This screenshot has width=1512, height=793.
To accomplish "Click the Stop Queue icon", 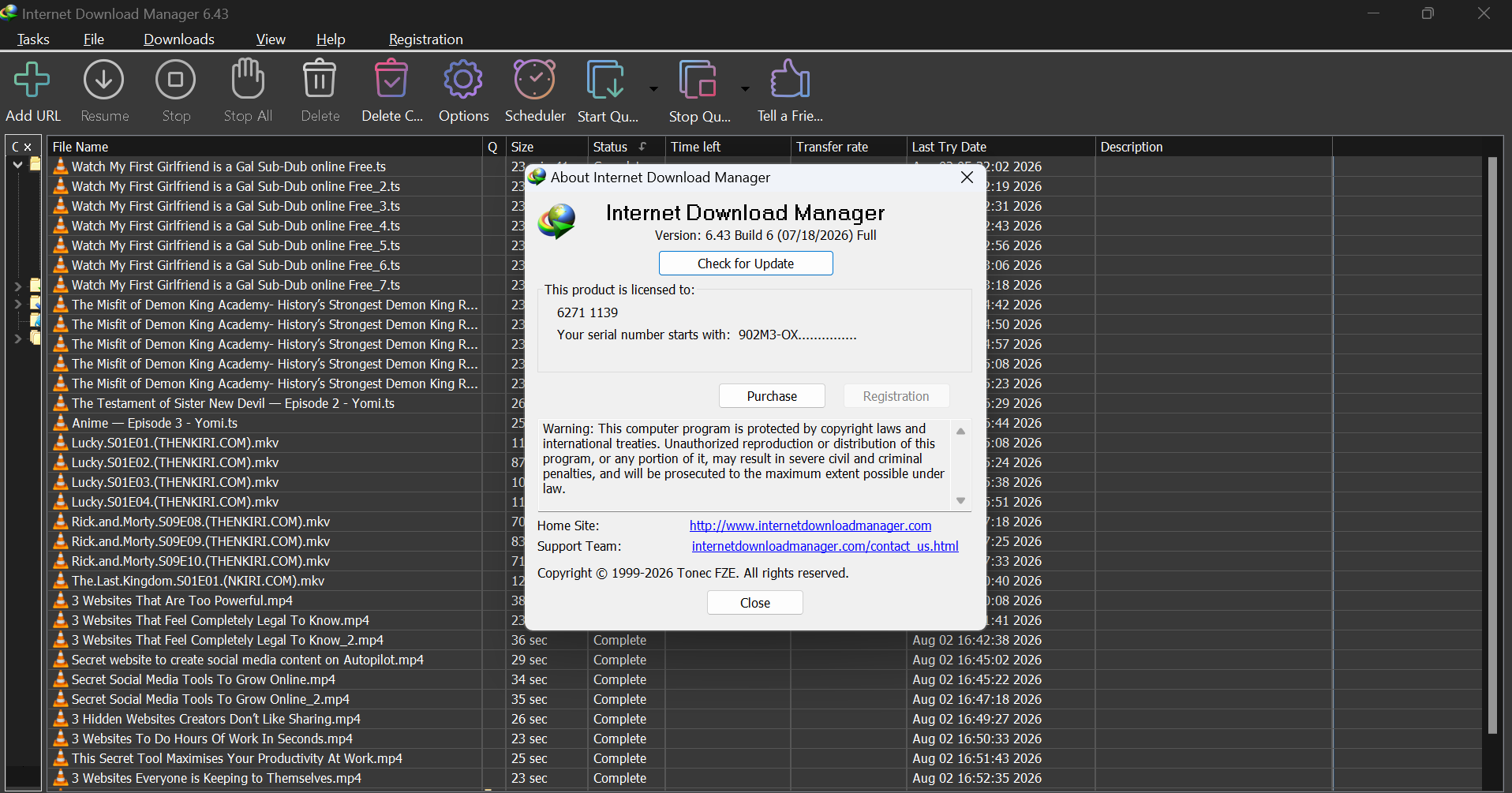I will point(698,80).
